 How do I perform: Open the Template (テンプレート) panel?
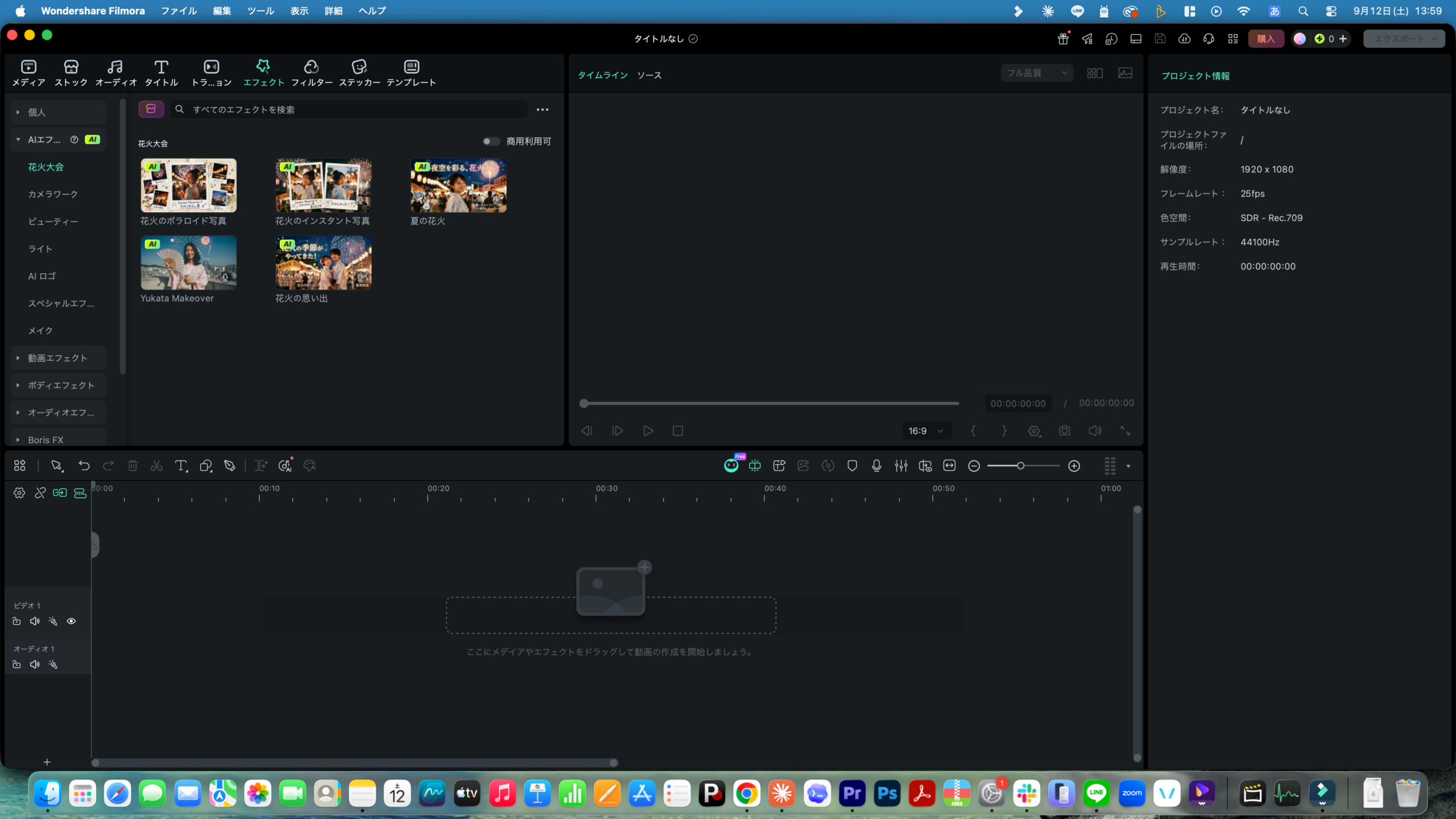(x=411, y=73)
